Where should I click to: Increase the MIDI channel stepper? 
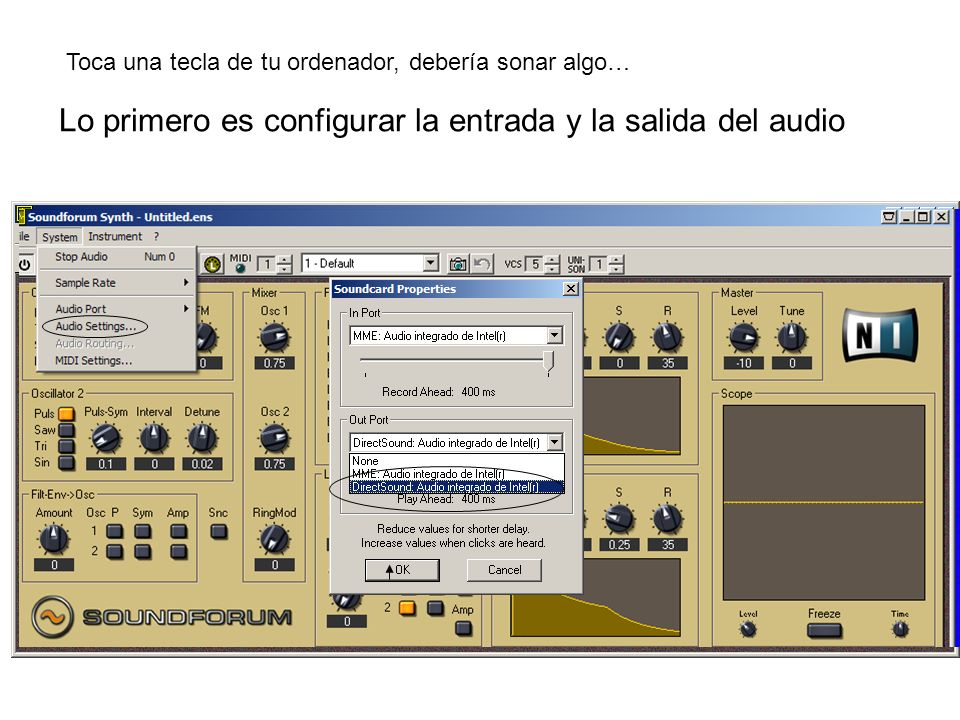(285, 260)
